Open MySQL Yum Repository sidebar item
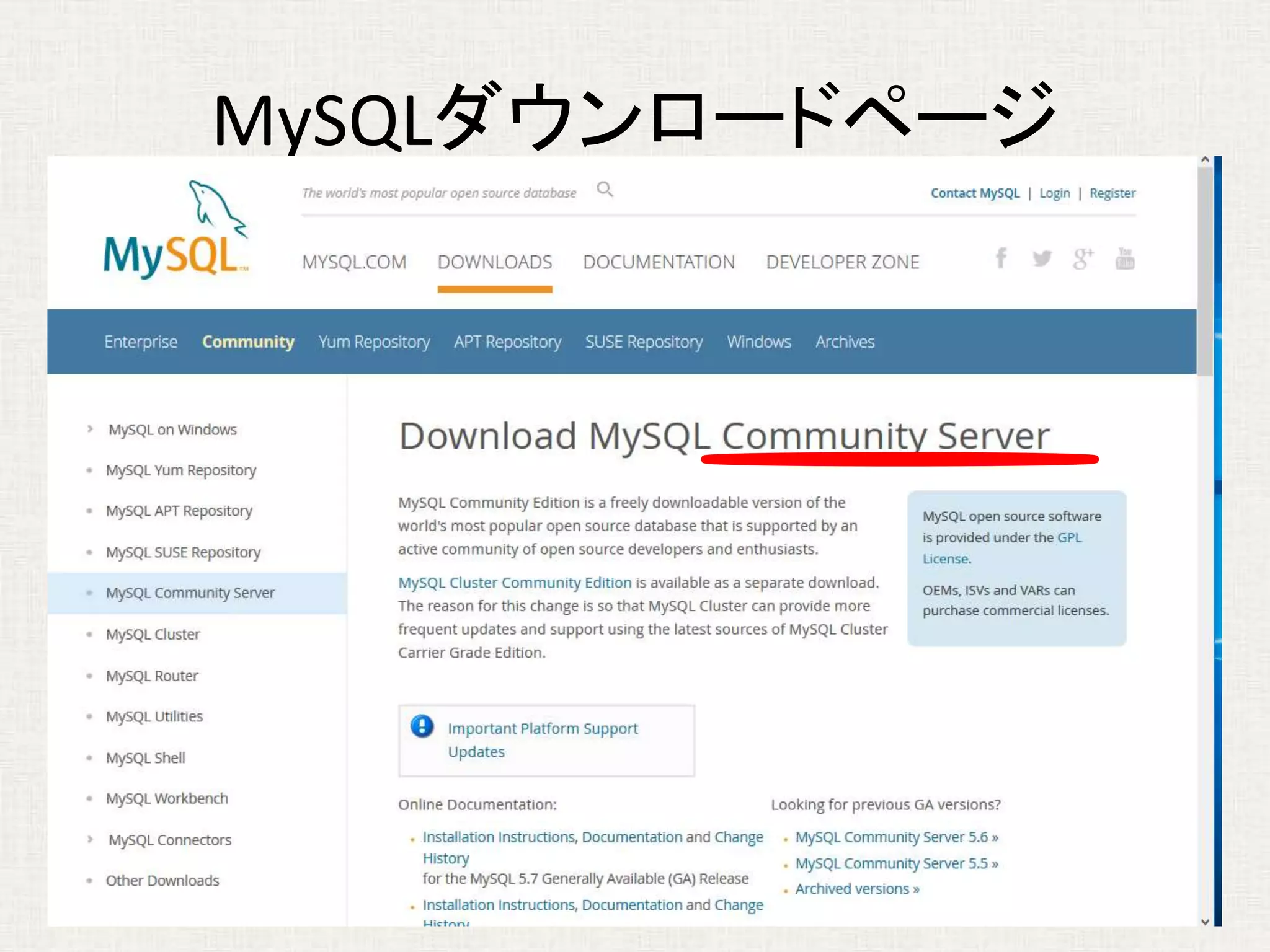Image resolution: width=1270 pixels, height=952 pixels. (180, 470)
